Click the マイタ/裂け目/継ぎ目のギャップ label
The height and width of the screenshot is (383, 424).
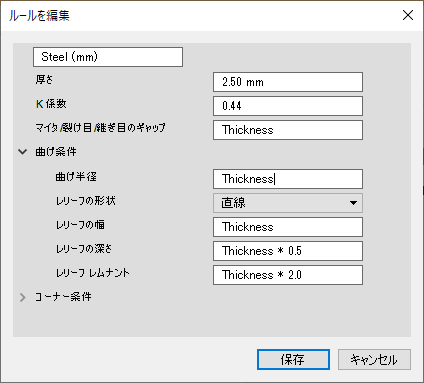(x=100, y=128)
